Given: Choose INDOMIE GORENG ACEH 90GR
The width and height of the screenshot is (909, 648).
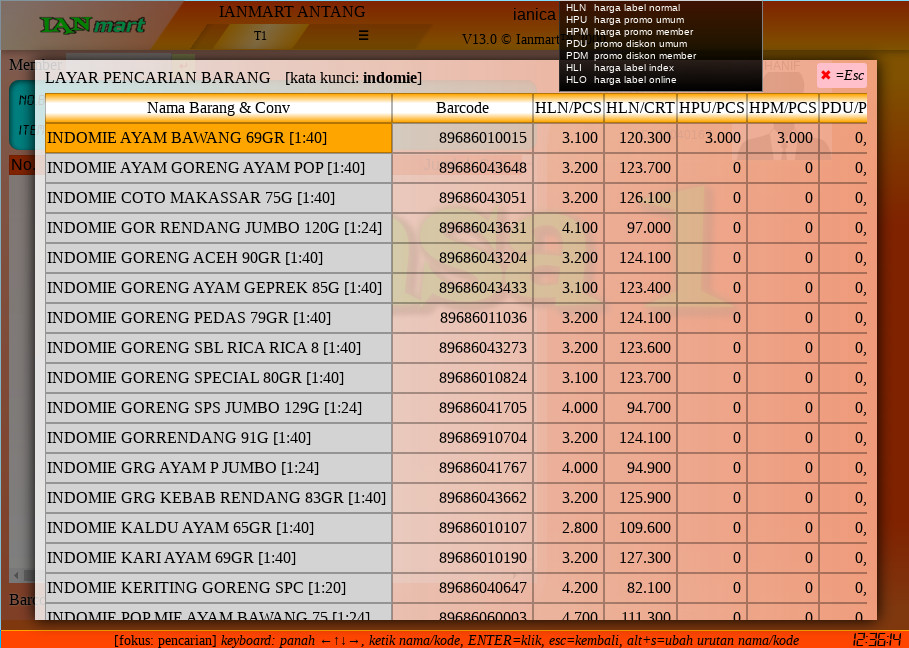Looking at the screenshot, I should click(218, 258).
